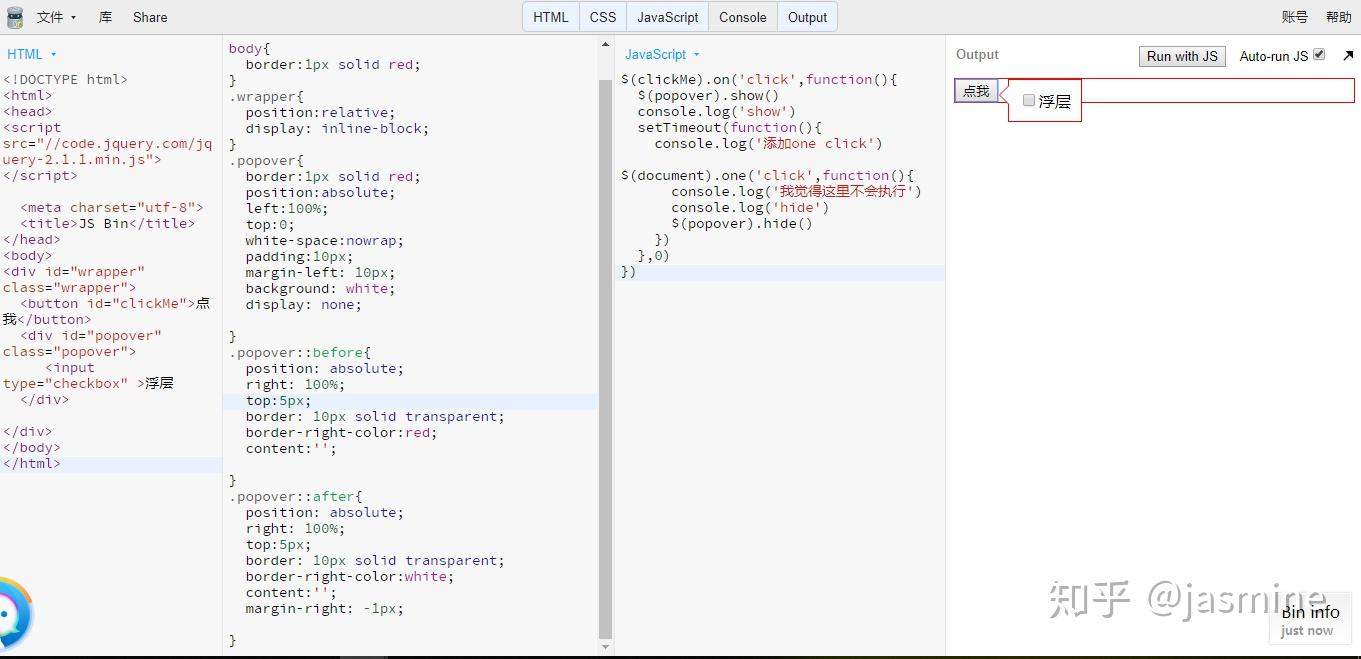Toggle the HTML panel tab
The height and width of the screenshot is (659, 1361).
(551, 17)
